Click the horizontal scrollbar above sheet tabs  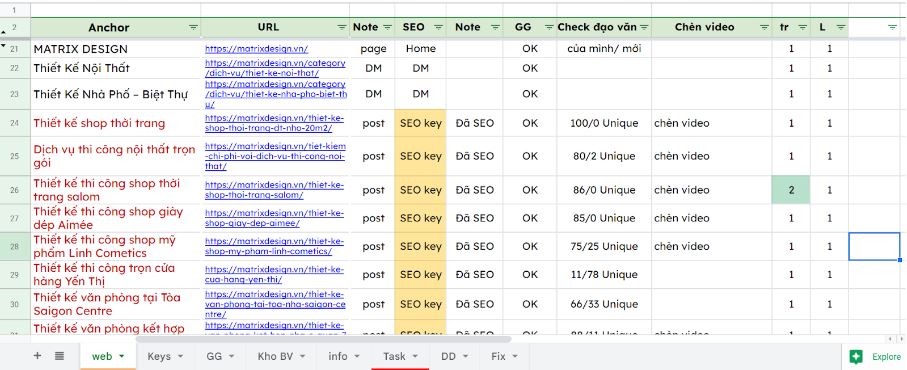tap(324, 339)
